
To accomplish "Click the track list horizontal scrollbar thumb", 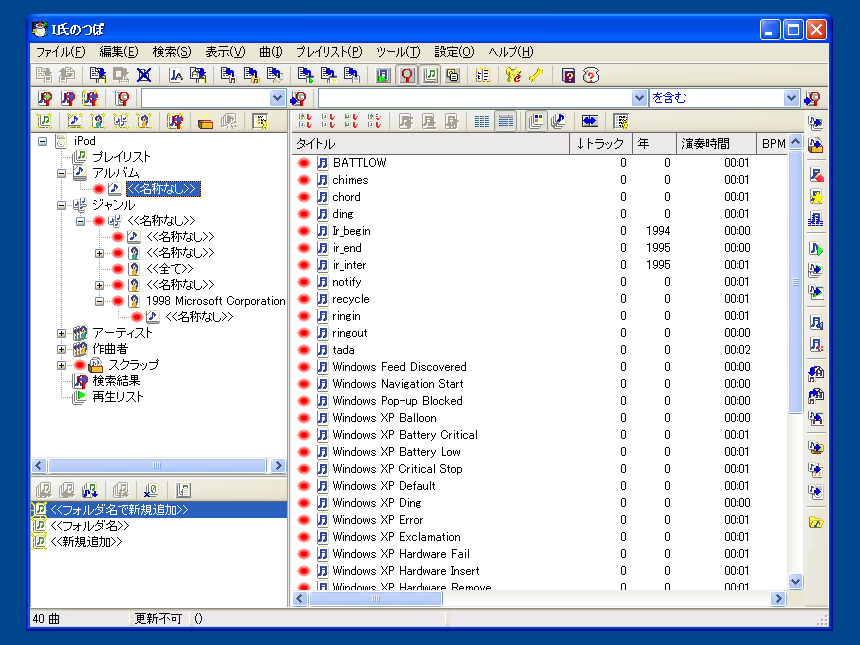I will point(376,598).
